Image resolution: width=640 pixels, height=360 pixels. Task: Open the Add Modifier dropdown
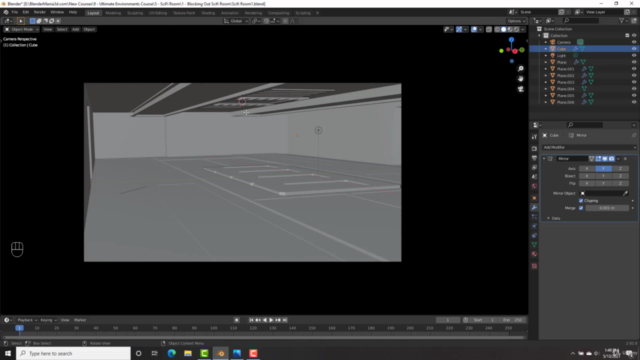(589, 147)
